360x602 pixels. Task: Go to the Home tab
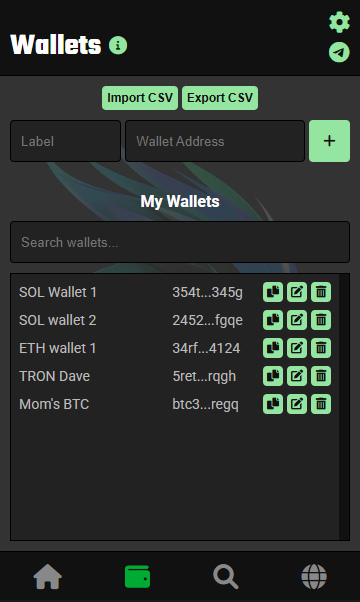[x=48, y=577]
